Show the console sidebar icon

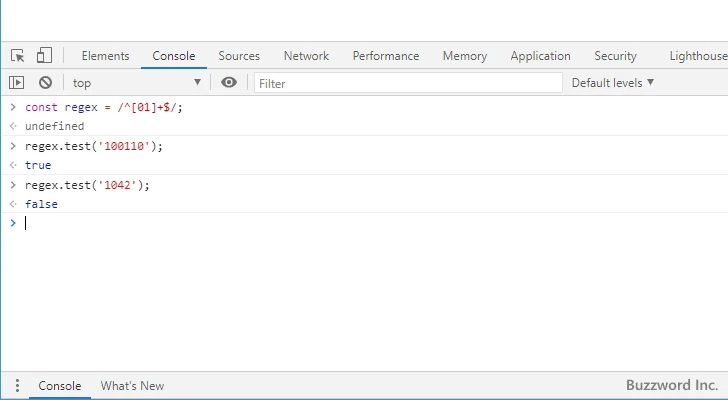pyautogui.click(x=17, y=83)
